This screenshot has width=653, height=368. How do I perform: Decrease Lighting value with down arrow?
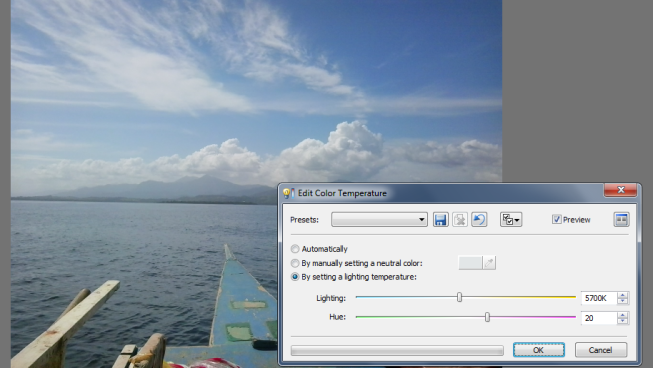(x=623, y=301)
